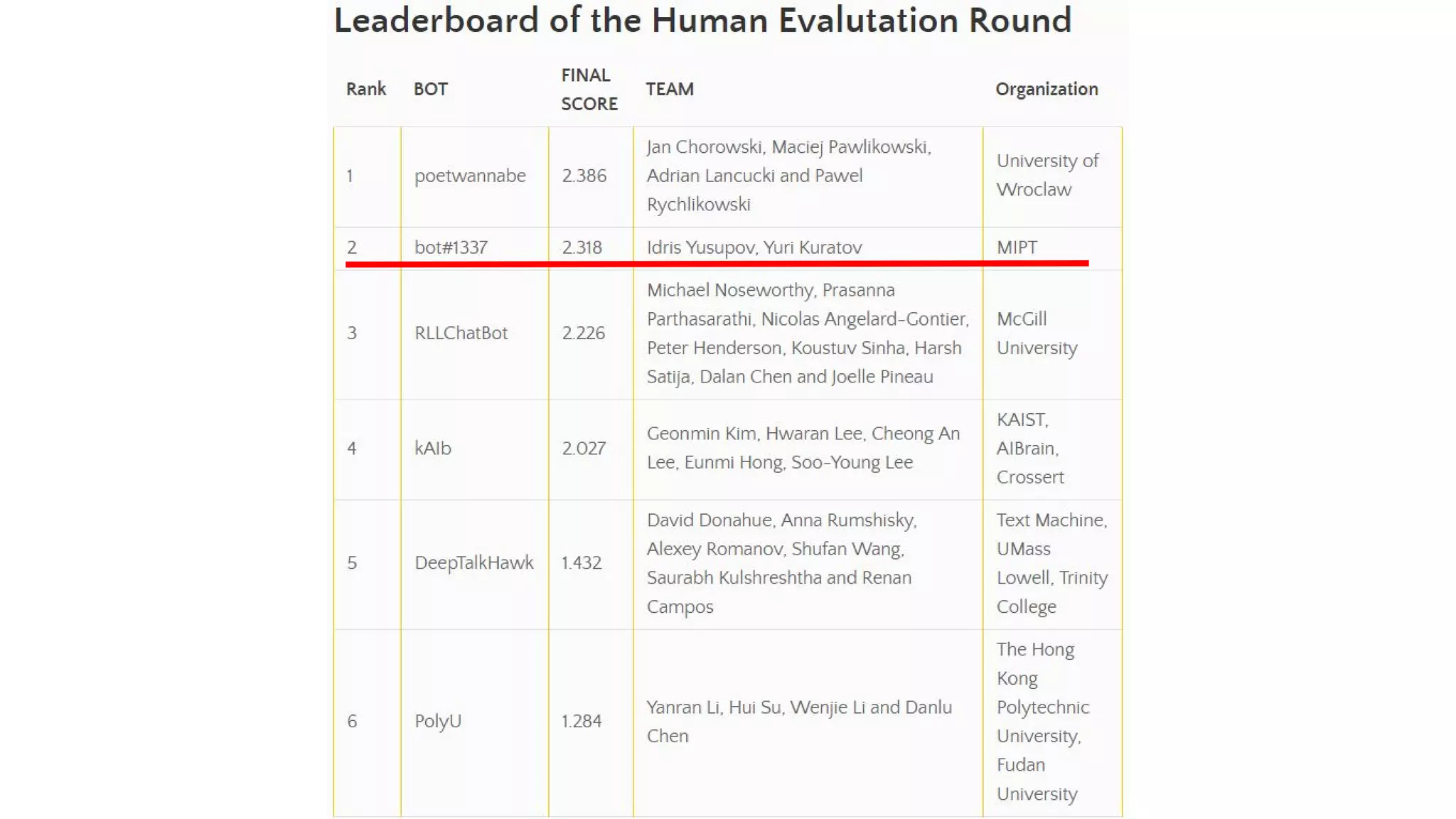Click the Organization column header

(1046, 89)
